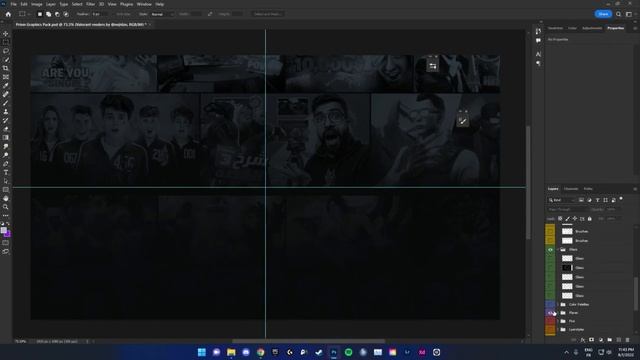Toggle visibility of Color Palettes group
This screenshot has height=360, width=640.
[550, 304]
